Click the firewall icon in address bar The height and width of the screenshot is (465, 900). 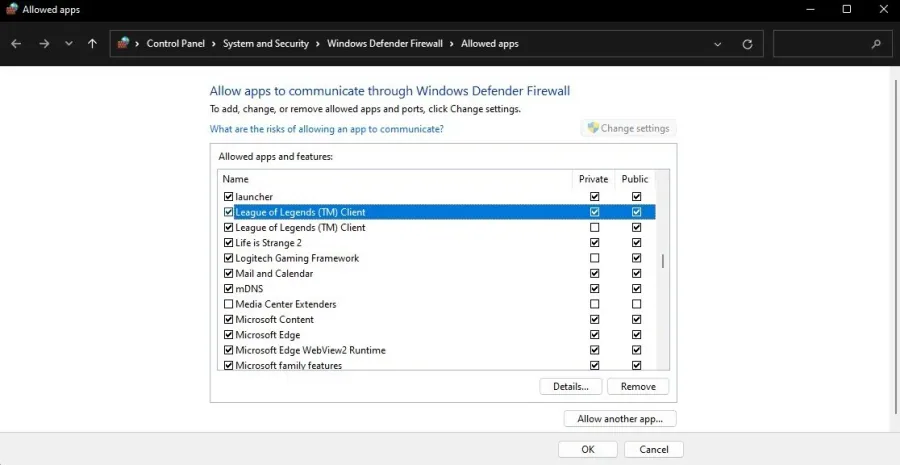(123, 44)
